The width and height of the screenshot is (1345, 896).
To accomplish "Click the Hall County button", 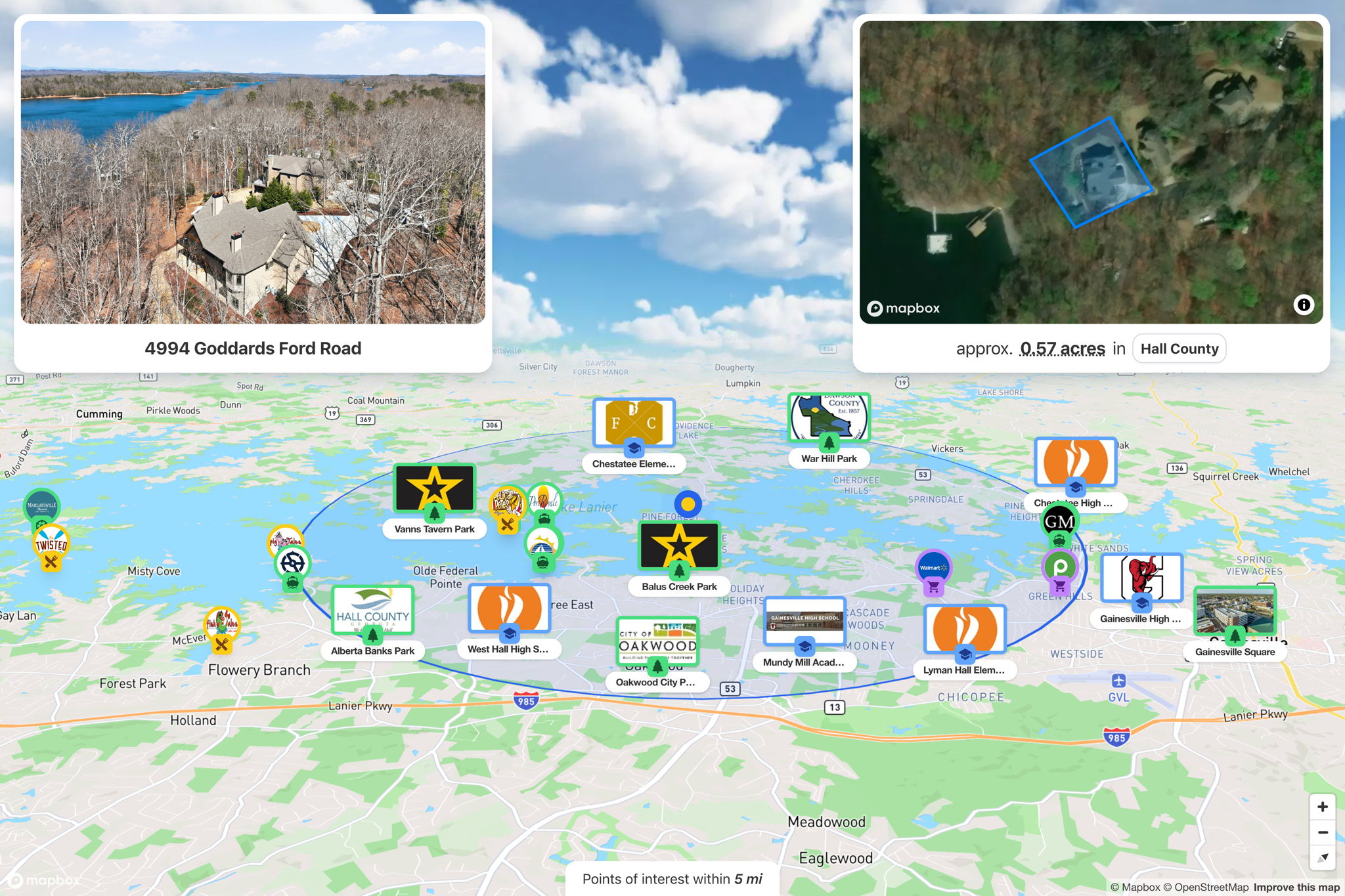I will coord(1179,349).
